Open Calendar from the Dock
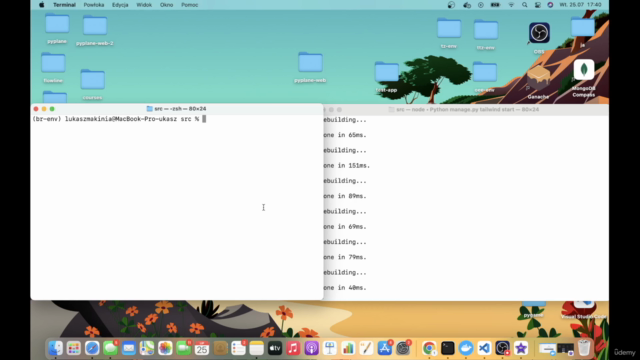Viewport: 640px width, 360px height. click(202, 348)
